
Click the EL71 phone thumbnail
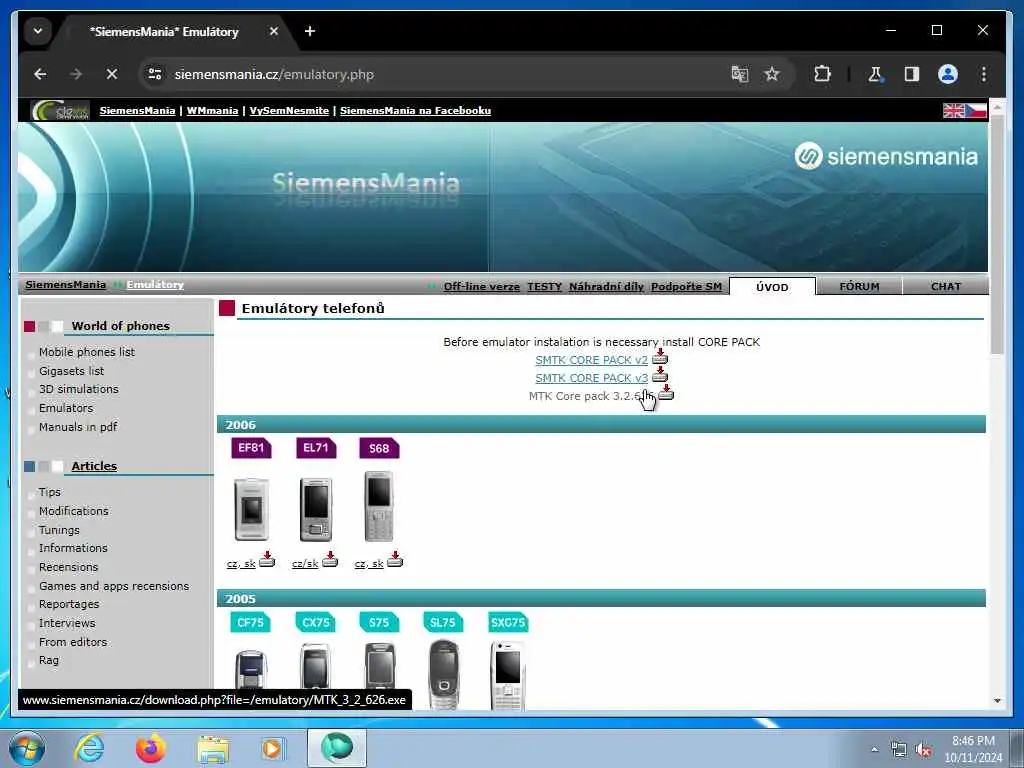point(316,509)
